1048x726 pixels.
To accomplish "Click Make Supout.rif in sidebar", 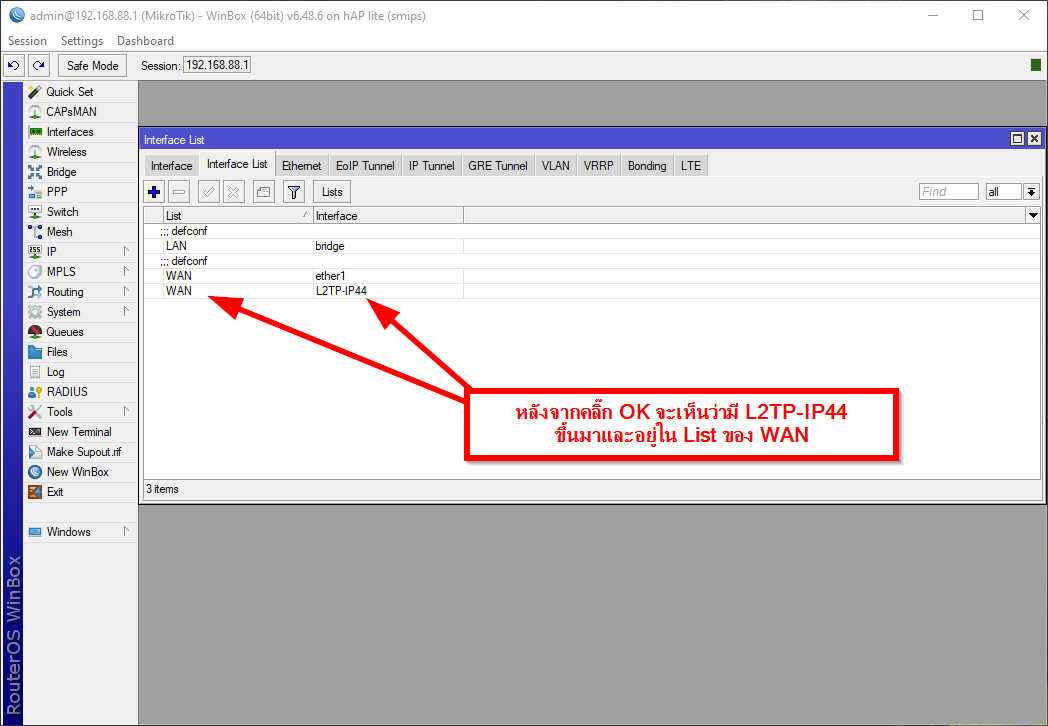I will point(80,452).
